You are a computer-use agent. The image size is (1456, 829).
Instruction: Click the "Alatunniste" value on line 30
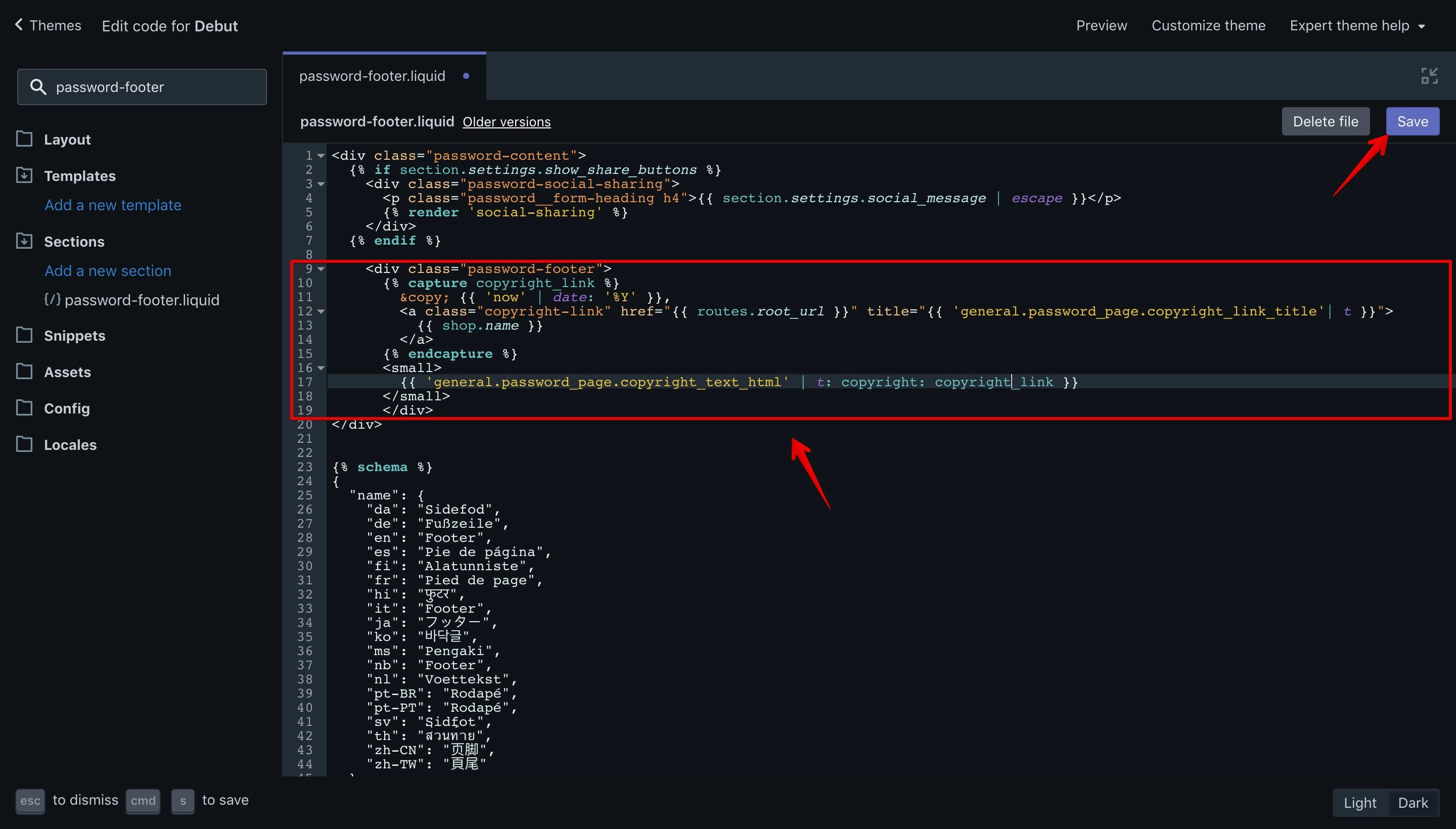tap(472, 566)
